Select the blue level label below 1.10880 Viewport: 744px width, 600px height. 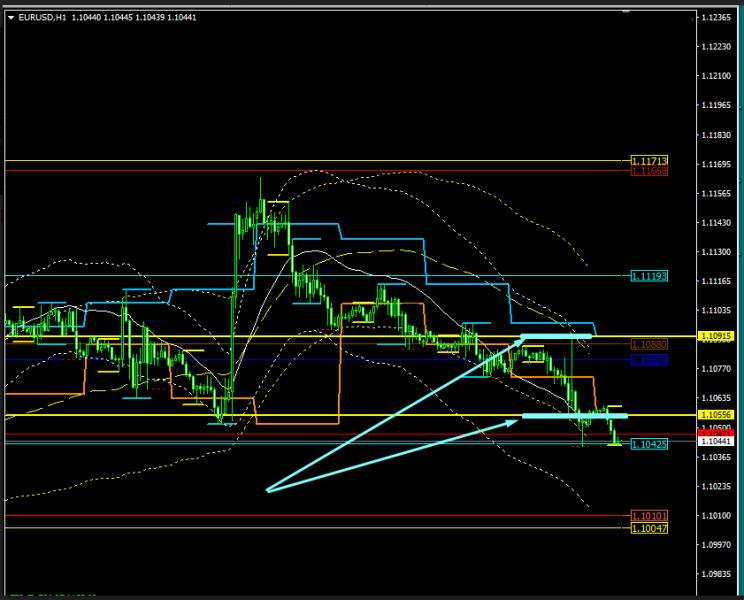pos(649,359)
